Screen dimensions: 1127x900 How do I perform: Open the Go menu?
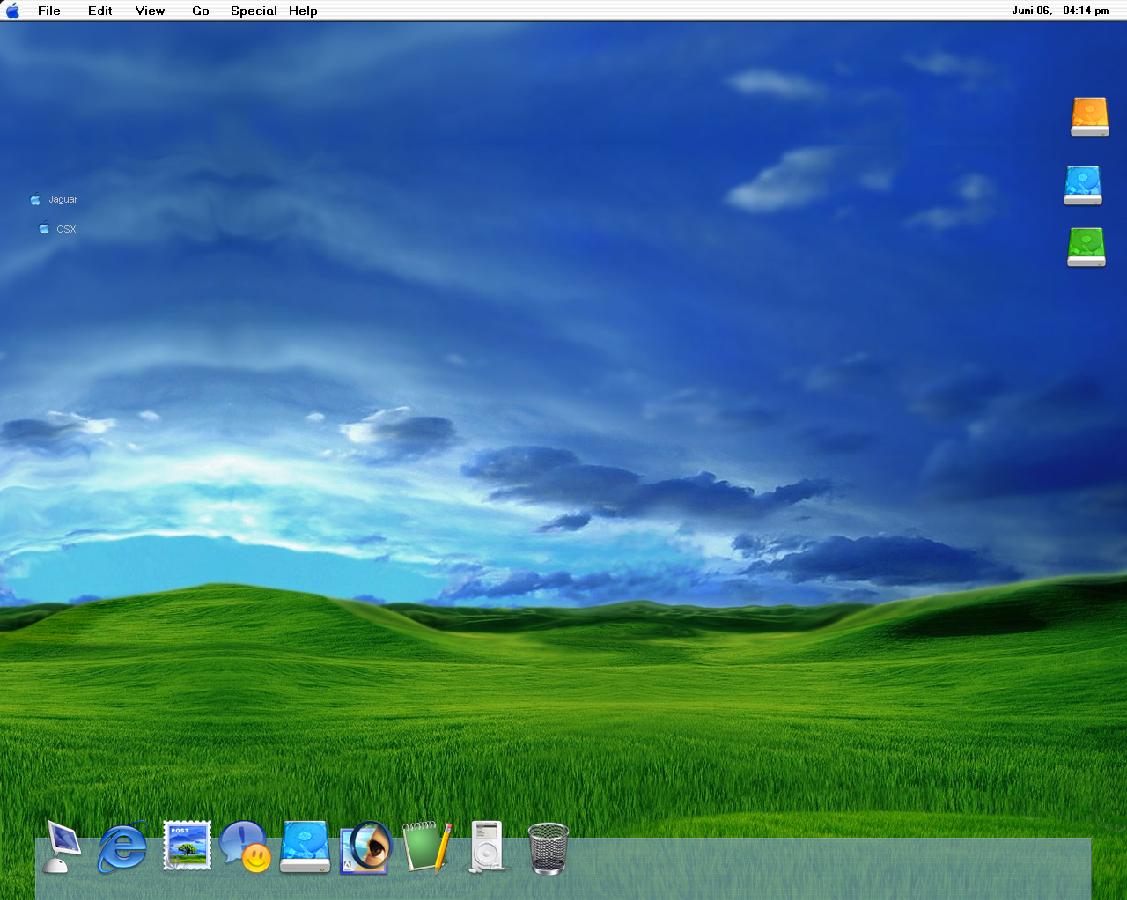201,11
